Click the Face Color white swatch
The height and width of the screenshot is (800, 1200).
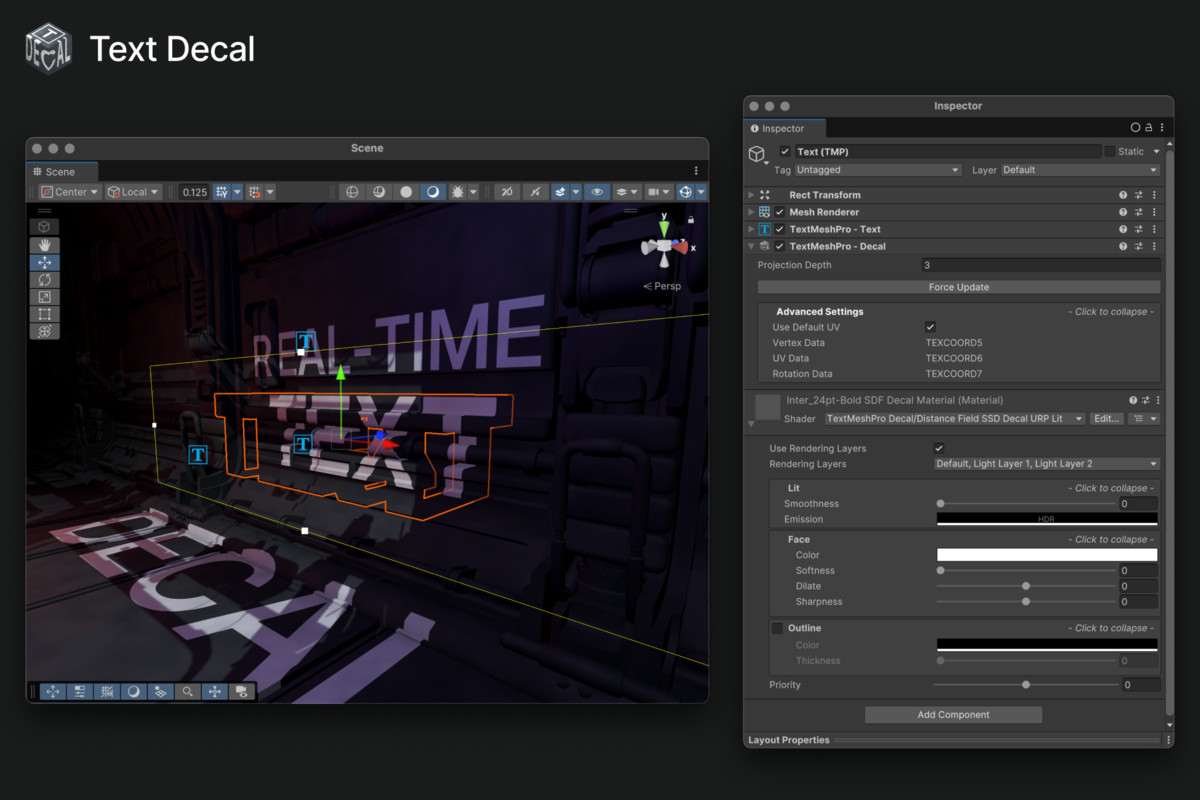[1046, 554]
